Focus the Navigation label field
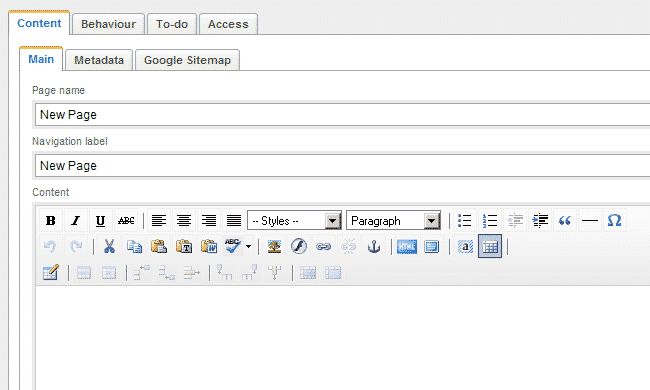 click(x=342, y=165)
